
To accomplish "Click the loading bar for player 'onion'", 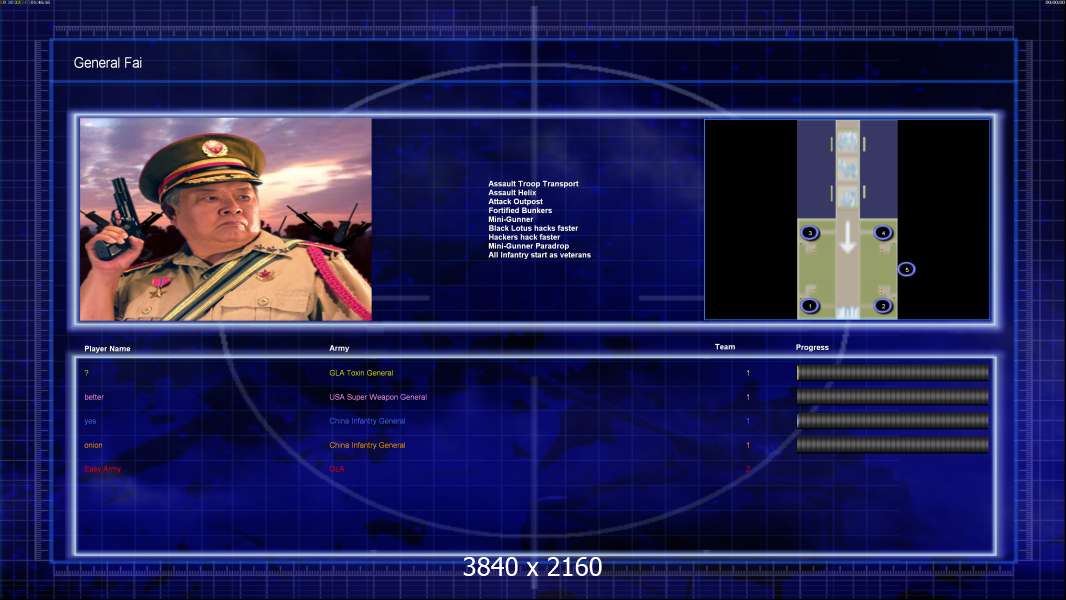I will point(893,445).
